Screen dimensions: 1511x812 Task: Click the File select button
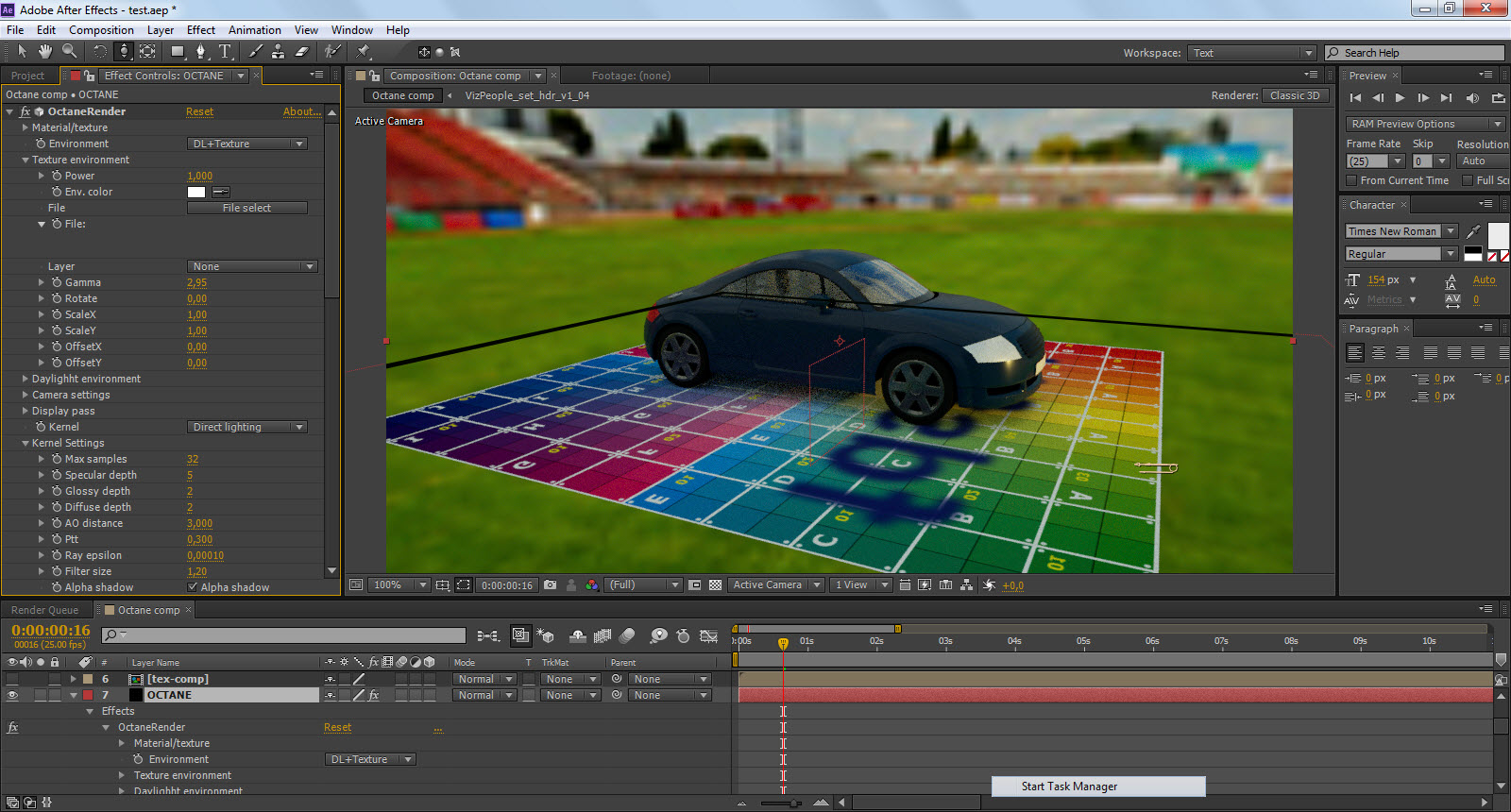[246, 208]
